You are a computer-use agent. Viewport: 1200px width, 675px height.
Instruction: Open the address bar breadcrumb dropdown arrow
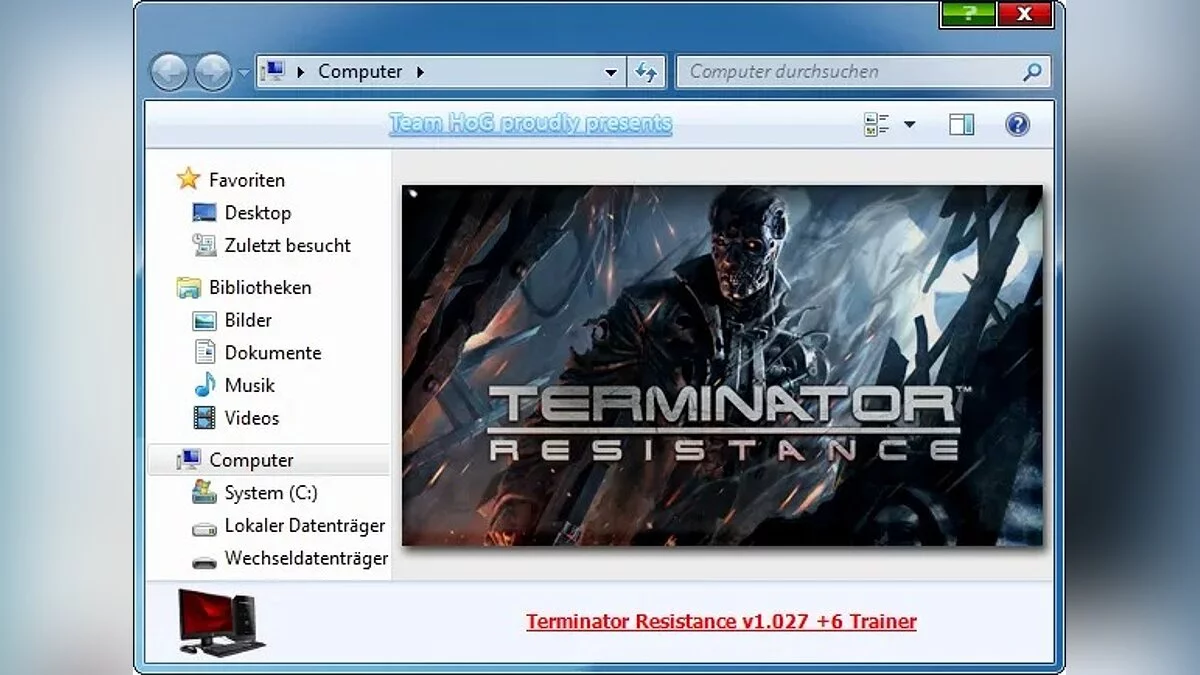coord(610,71)
